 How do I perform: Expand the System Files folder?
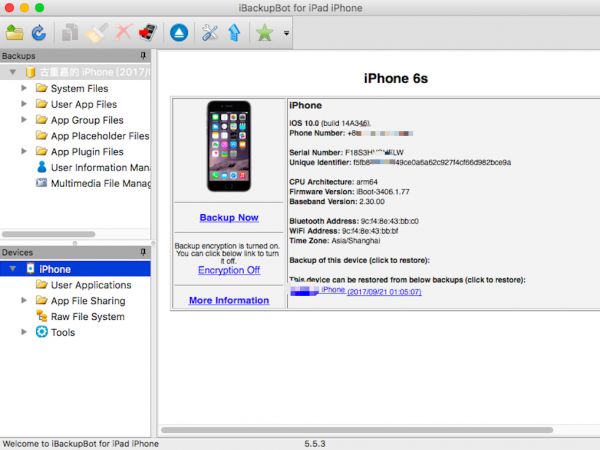[24, 88]
